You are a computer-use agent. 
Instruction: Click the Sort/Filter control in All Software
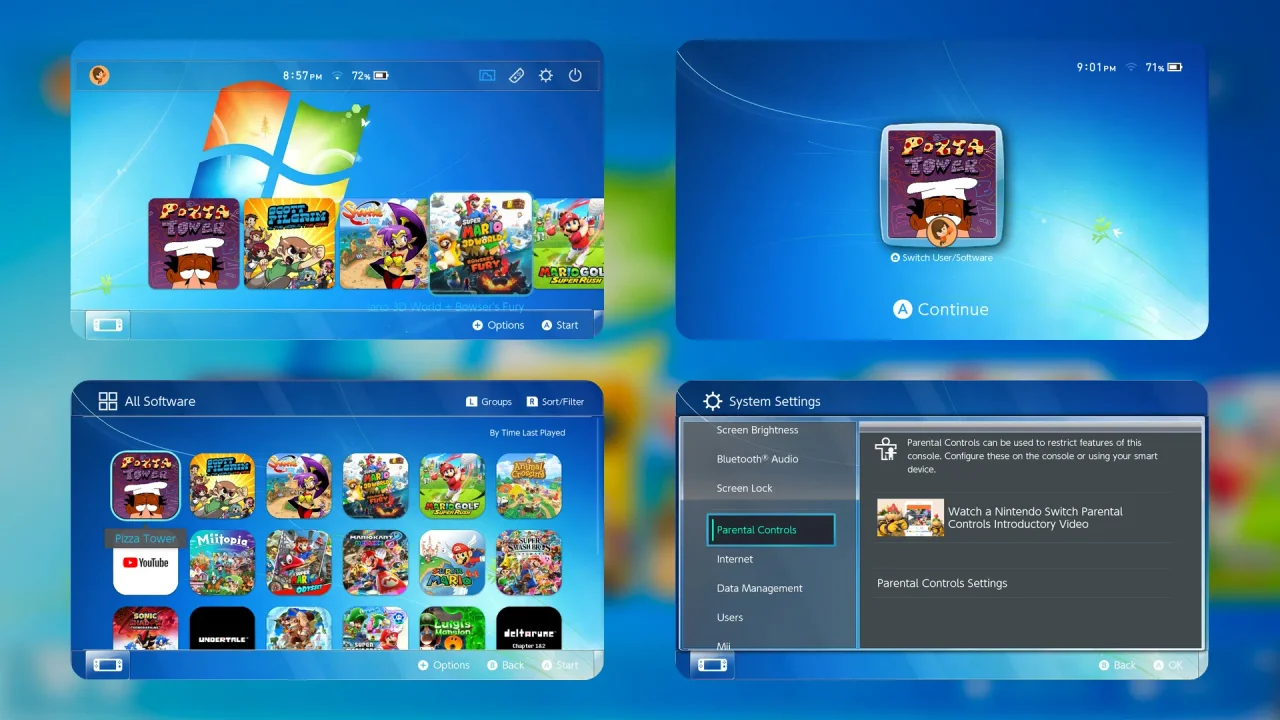coord(555,401)
